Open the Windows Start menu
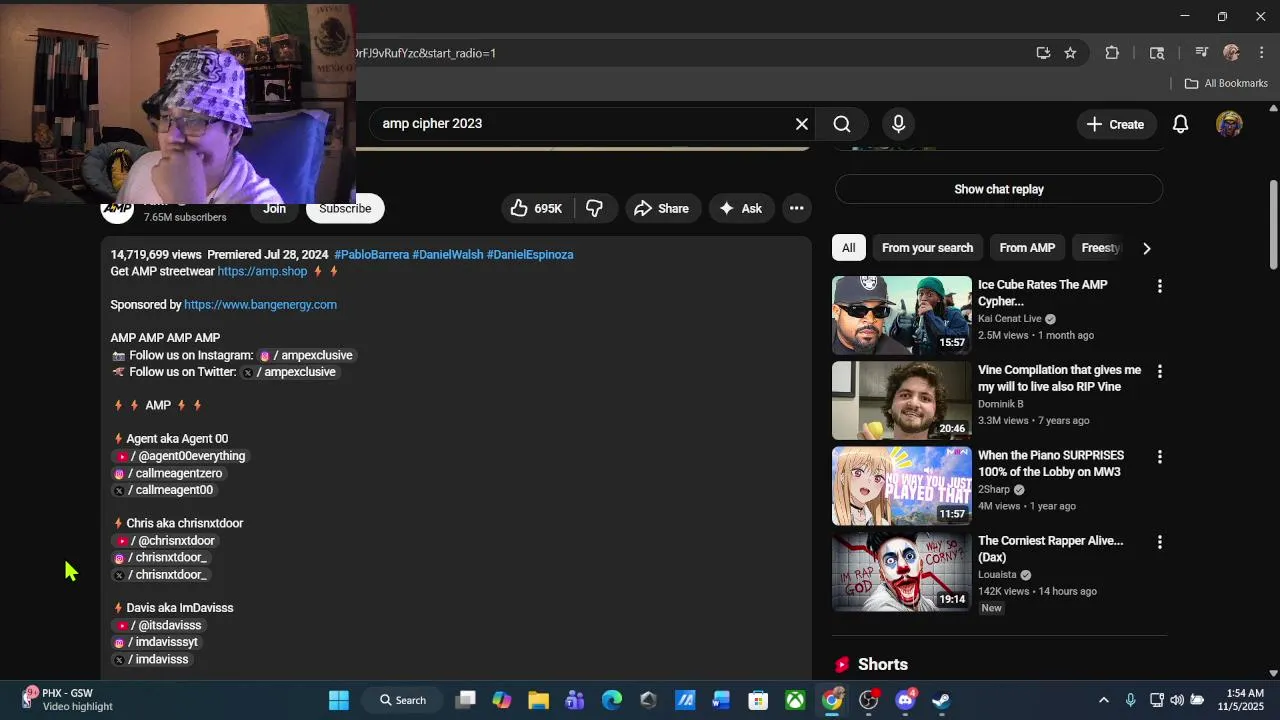 pyautogui.click(x=339, y=700)
